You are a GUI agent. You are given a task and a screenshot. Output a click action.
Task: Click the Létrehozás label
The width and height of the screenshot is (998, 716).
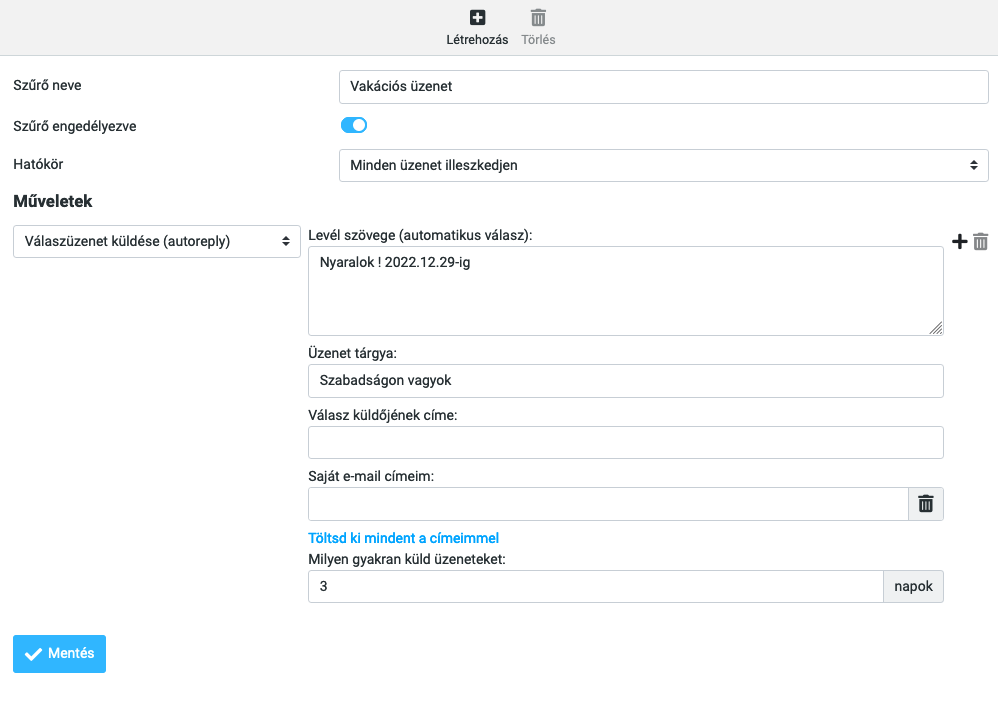[x=477, y=39]
